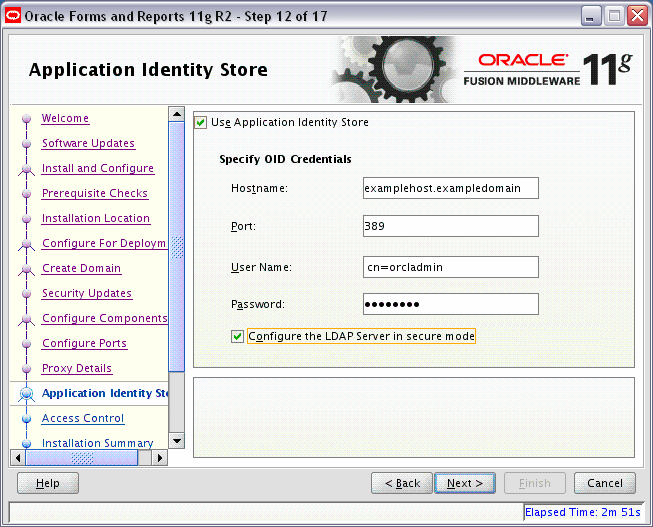Screen dimensions: 653x527
Task: Focus the User Name field
Action: coord(451,267)
